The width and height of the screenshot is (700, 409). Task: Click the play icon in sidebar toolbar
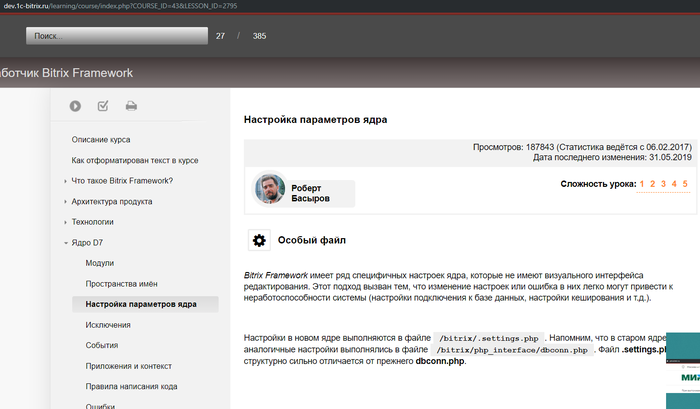75,106
